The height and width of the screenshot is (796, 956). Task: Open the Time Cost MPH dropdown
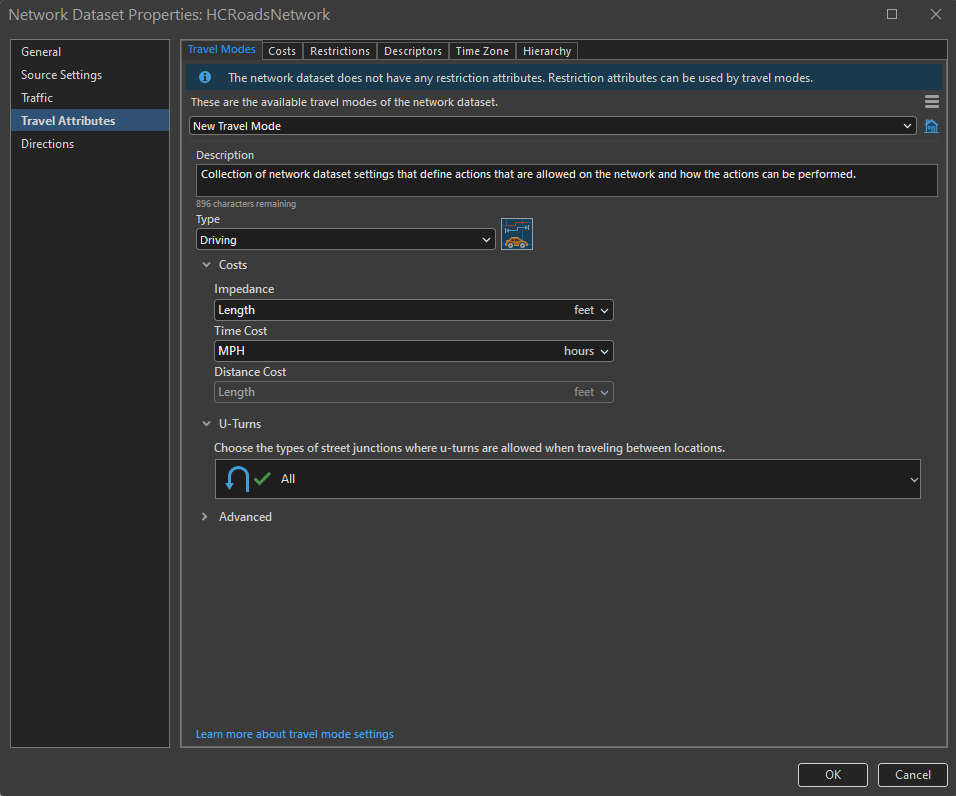[x=413, y=351]
